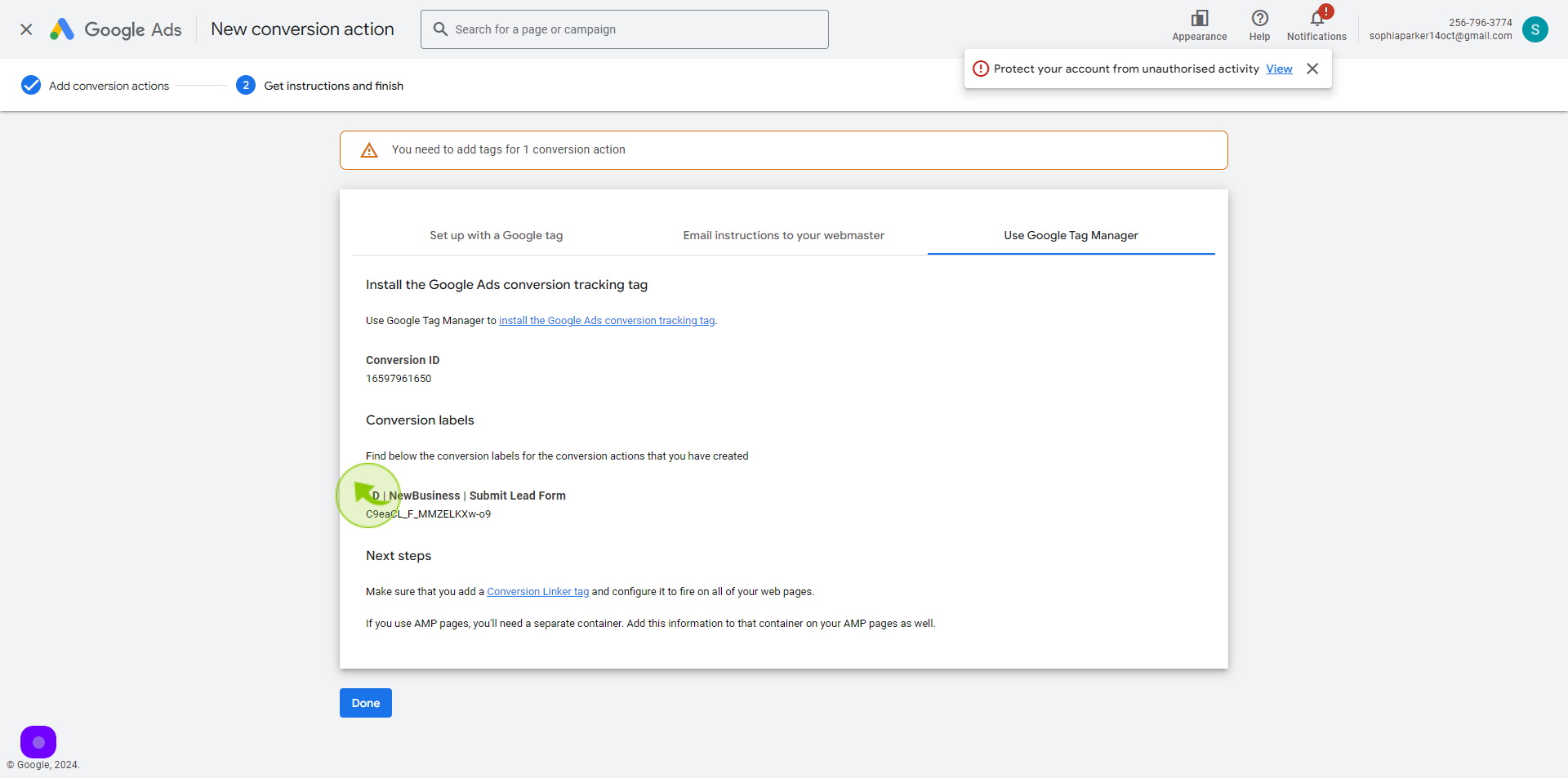Open the install Google Ads conversion tracking tag link
The width and height of the screenshot is (1568, 778).
tap(607, 321)
